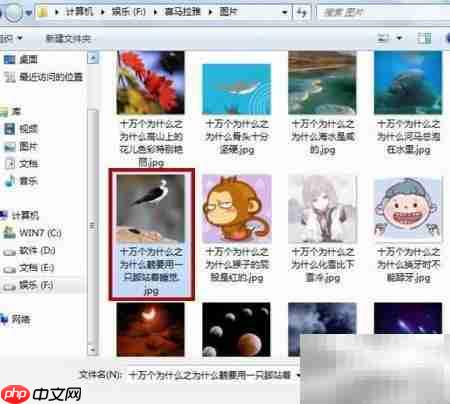The height and width of the screenshot is (404, 450).
Task: Select the 文档 (E:) drive
Action: point(29,268)
